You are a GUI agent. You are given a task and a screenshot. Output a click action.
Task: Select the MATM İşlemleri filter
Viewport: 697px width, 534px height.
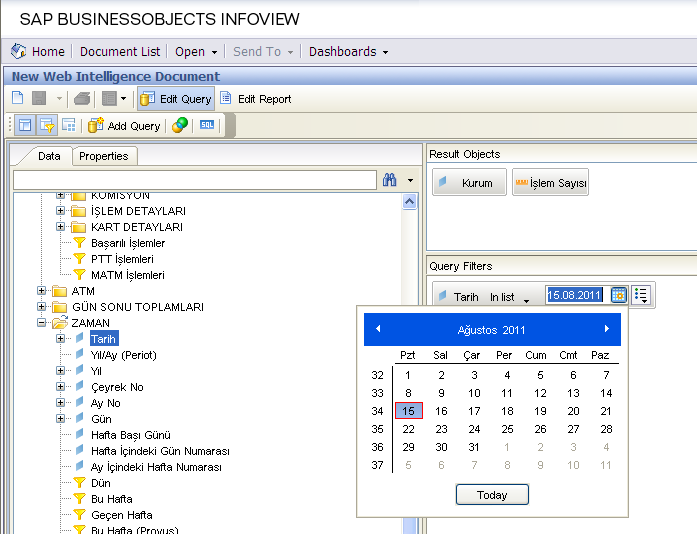[128, 275]
